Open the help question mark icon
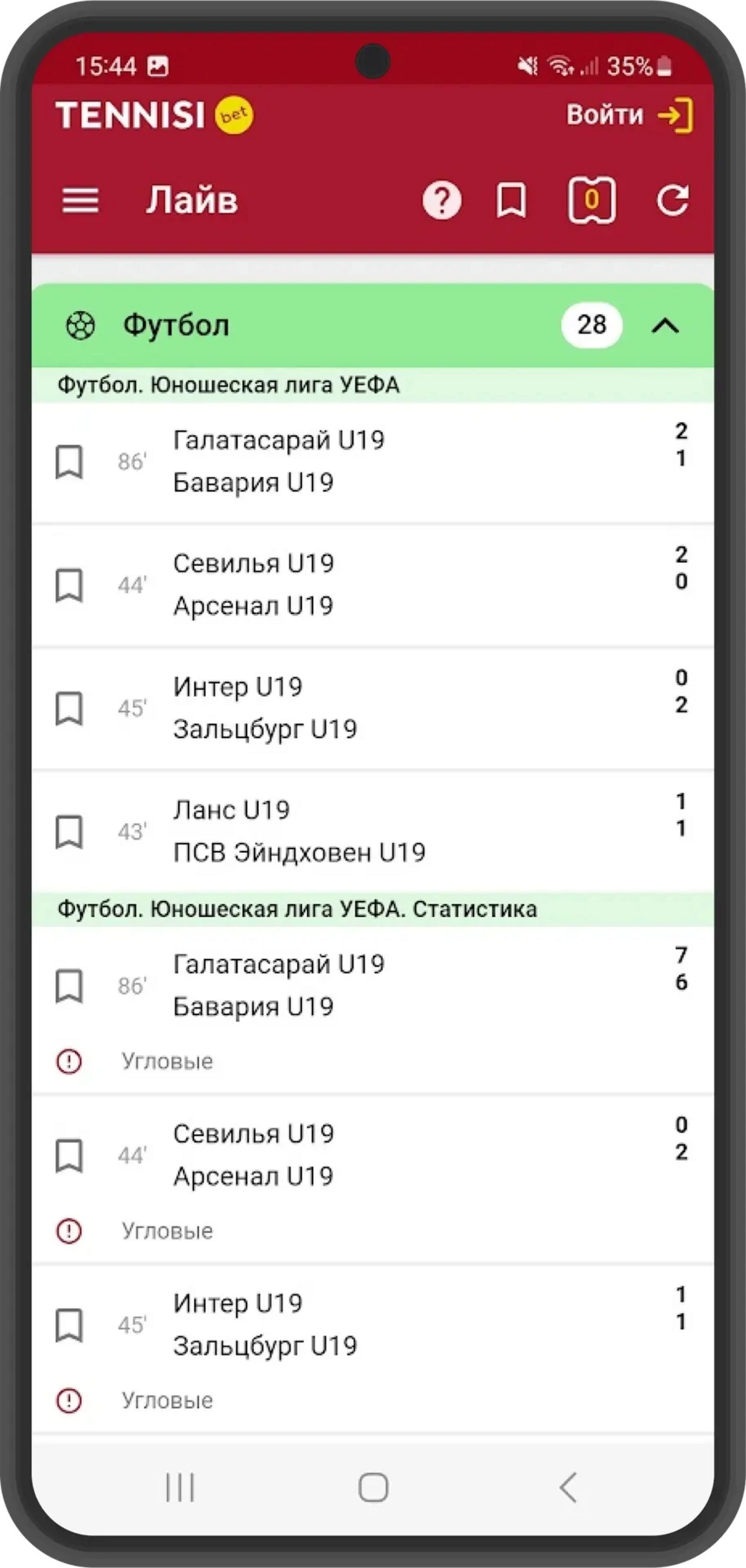746x1568 pixels. pos(442,200)
